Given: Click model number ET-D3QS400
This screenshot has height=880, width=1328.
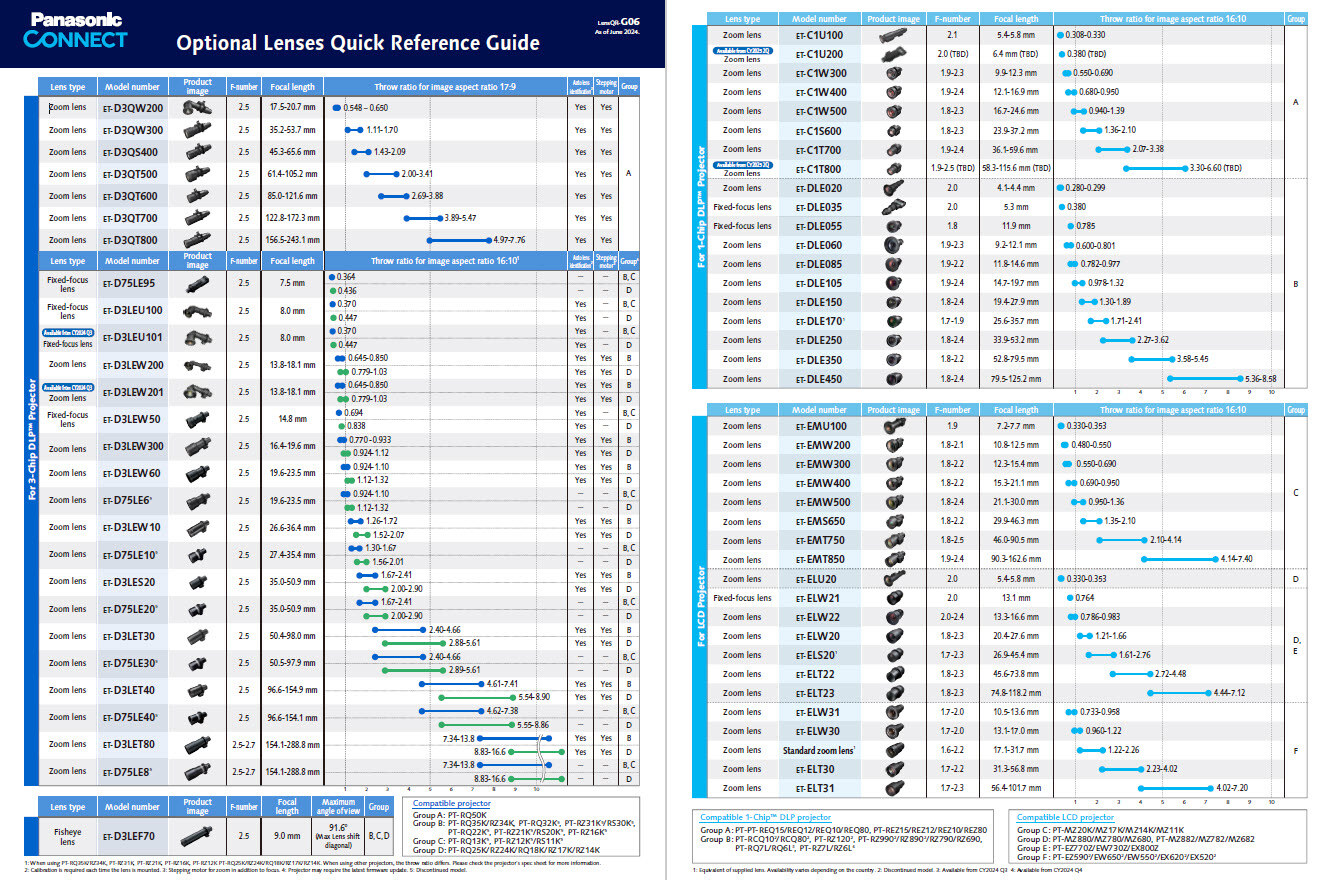Looking at the screenshot, I should 131,152.
